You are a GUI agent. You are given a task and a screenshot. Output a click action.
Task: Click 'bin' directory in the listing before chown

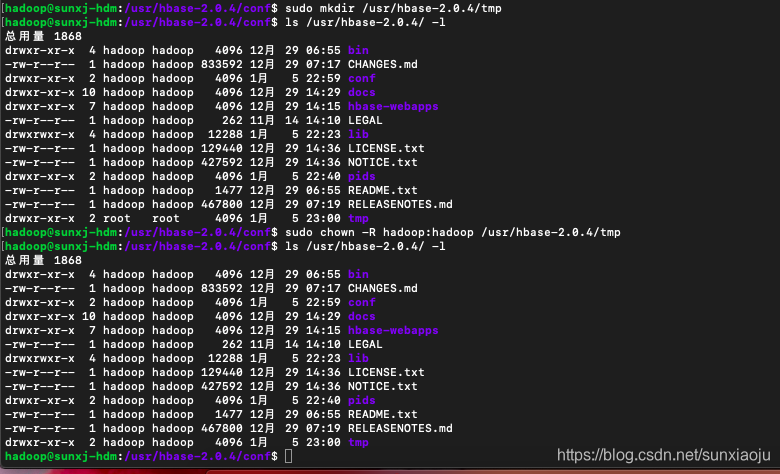(x=358, y=50)
